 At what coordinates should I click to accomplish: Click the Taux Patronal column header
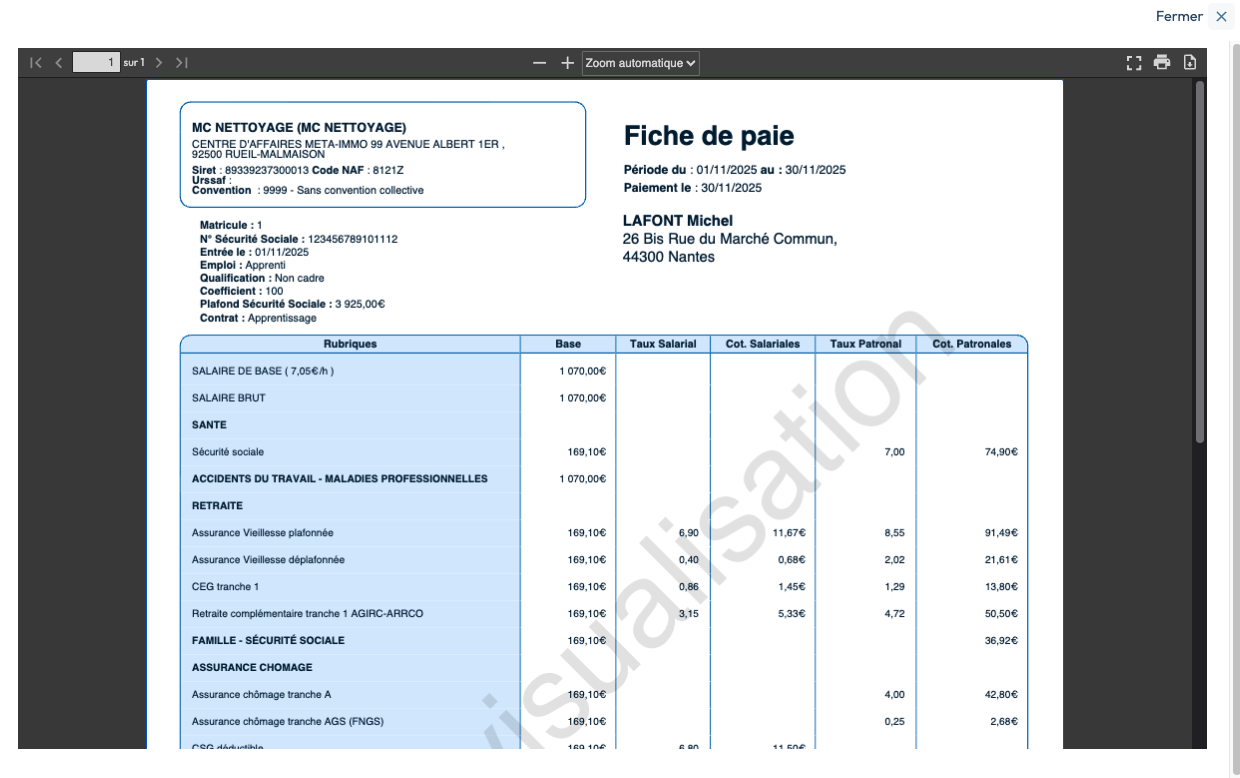865,344
